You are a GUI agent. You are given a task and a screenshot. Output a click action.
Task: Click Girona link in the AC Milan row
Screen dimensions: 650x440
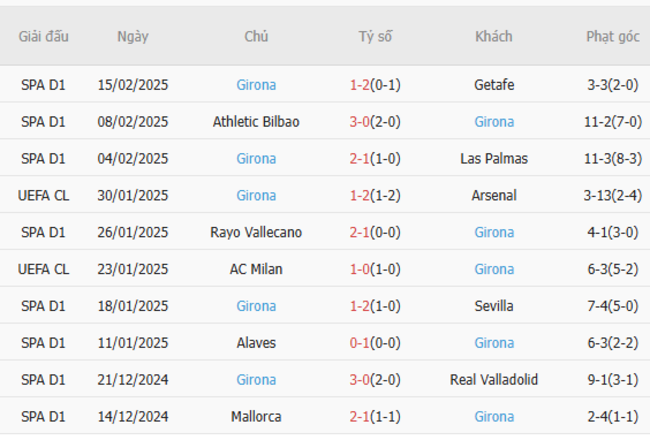pyautogui.click(x=494, y=270)
